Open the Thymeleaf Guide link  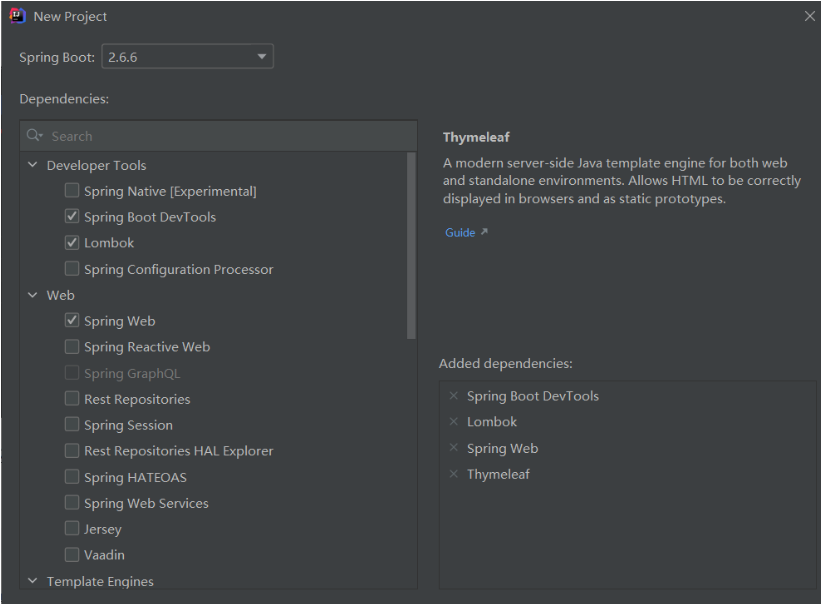[x=461, y=233]
